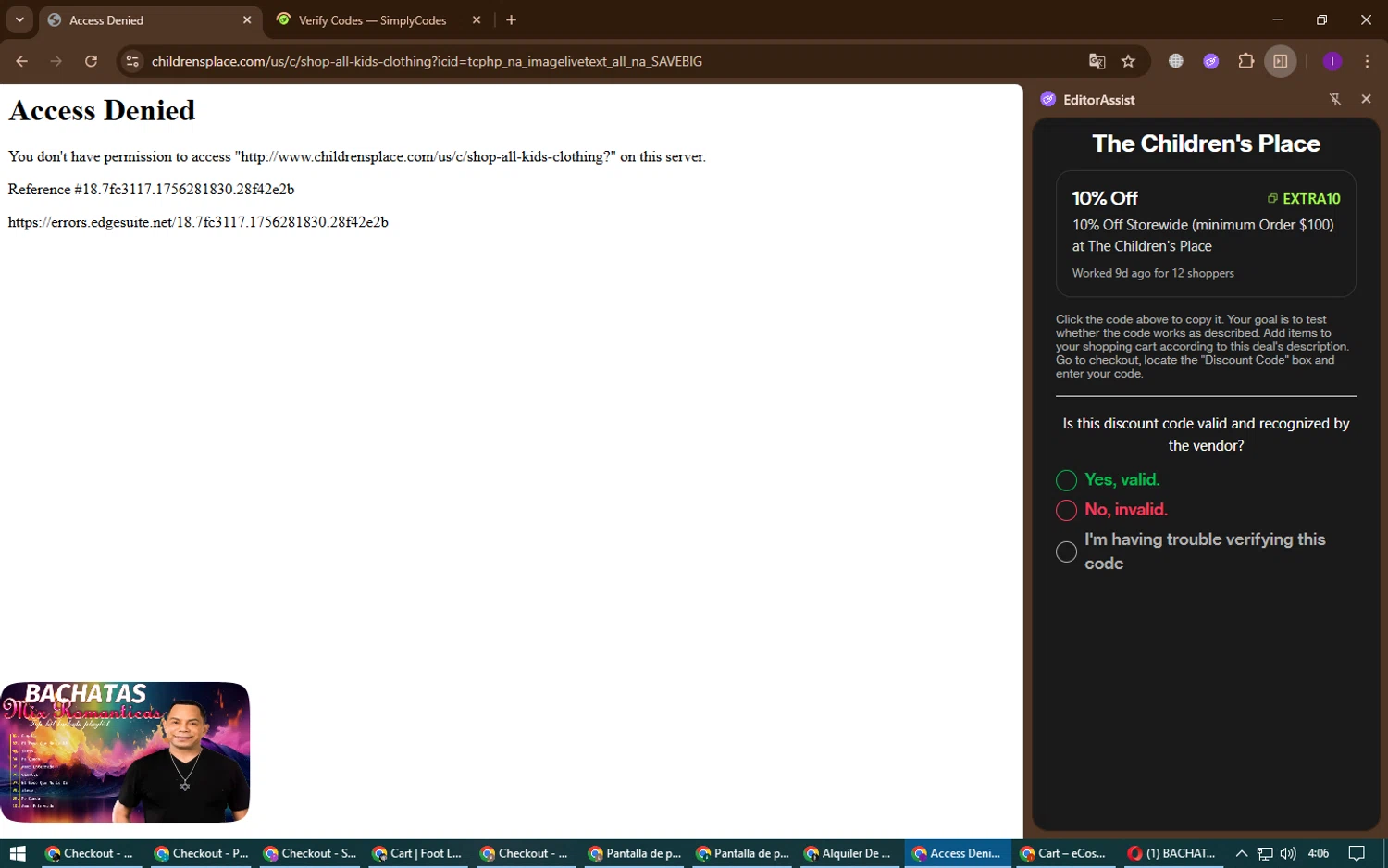Open the Chrome three-dot menu
This screenshot has width=1388, height=868.
click(x=1367, y=61)
